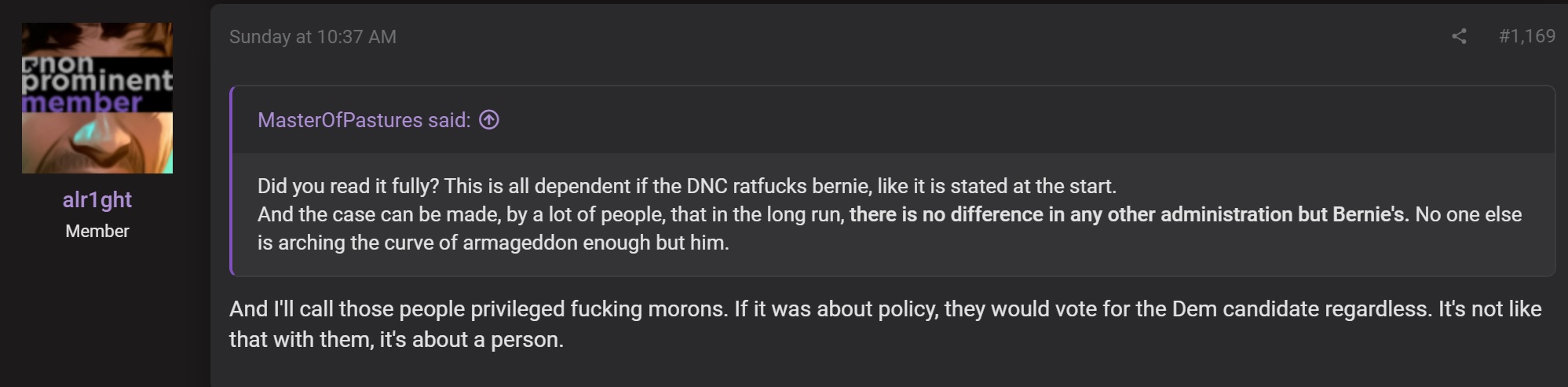Screen dimensions: 1568x387
Task: Click the quote block's purple left border
Action: tap(231, 181)
